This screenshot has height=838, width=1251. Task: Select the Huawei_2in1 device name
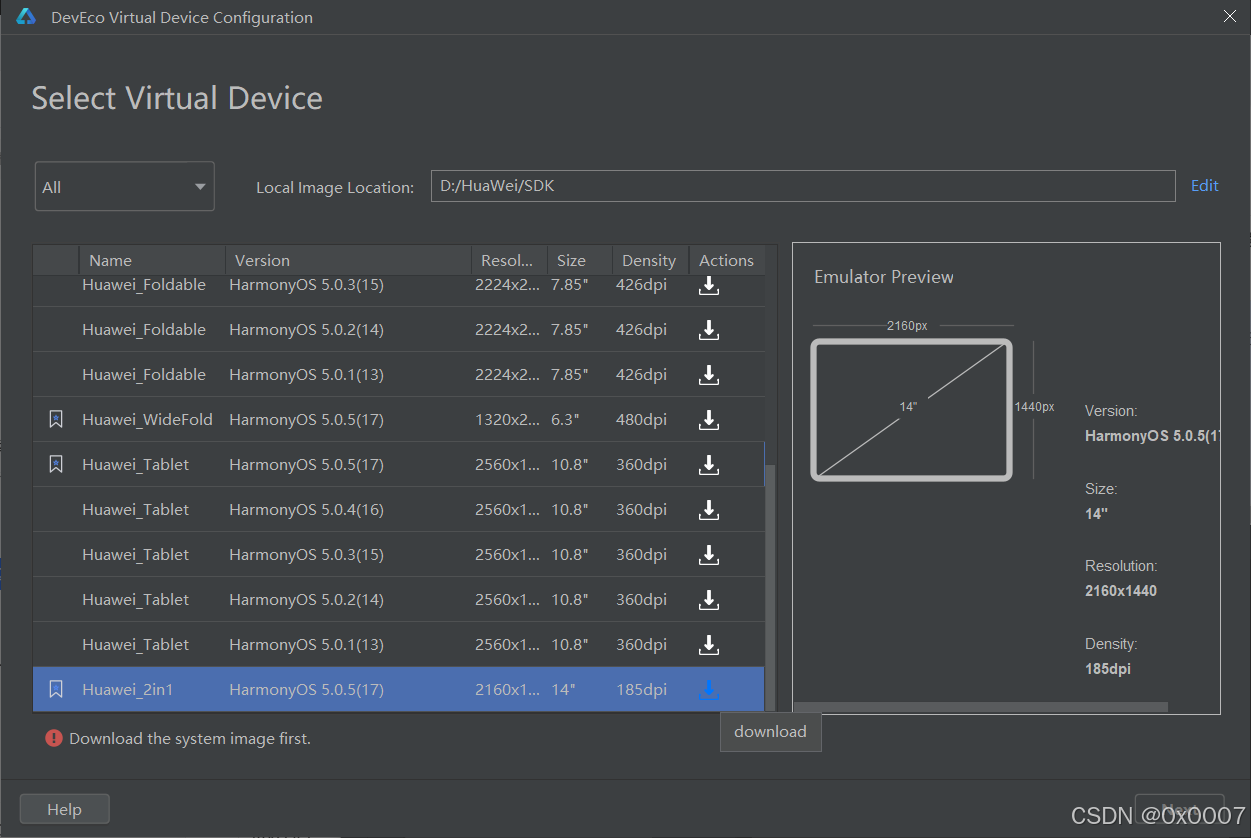(128, 689)
